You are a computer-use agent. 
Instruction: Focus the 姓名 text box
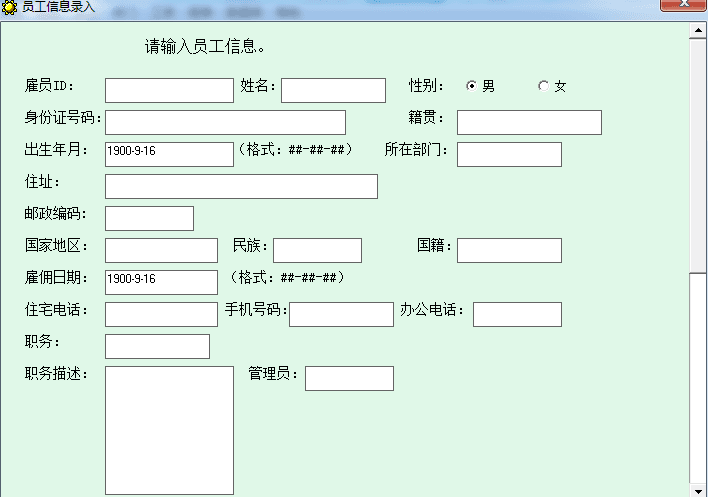click(x=333, y=91)
